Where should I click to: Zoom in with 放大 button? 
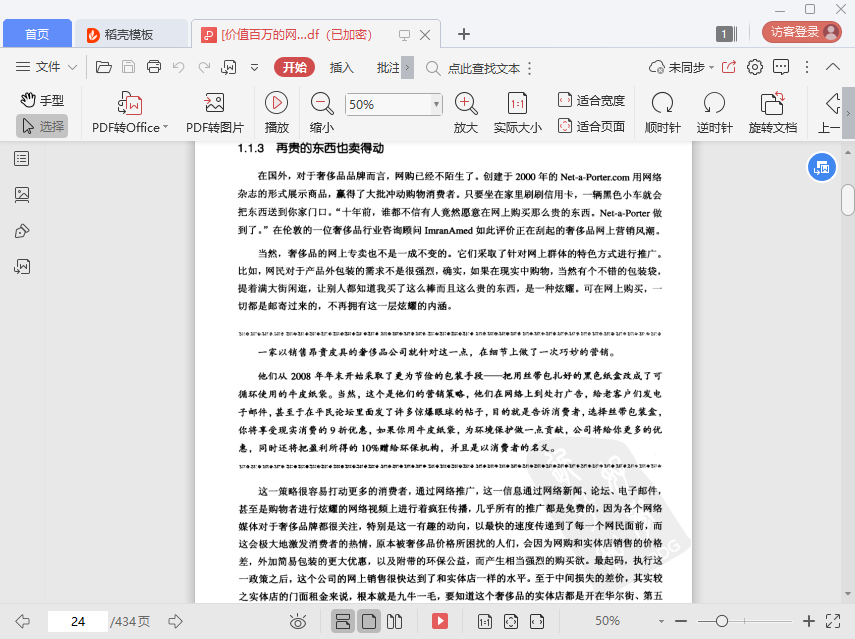pyautogui.click(x=466, y=113)
